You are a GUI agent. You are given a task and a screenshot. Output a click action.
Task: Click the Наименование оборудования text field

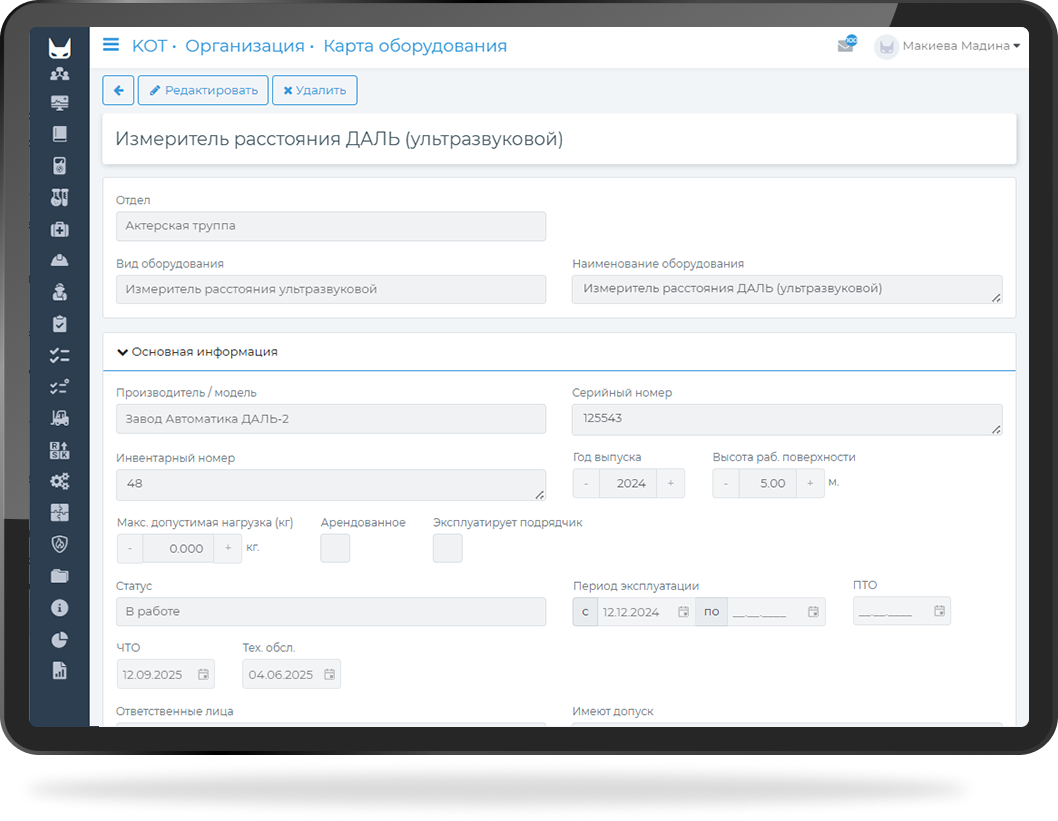click(787, 289)
